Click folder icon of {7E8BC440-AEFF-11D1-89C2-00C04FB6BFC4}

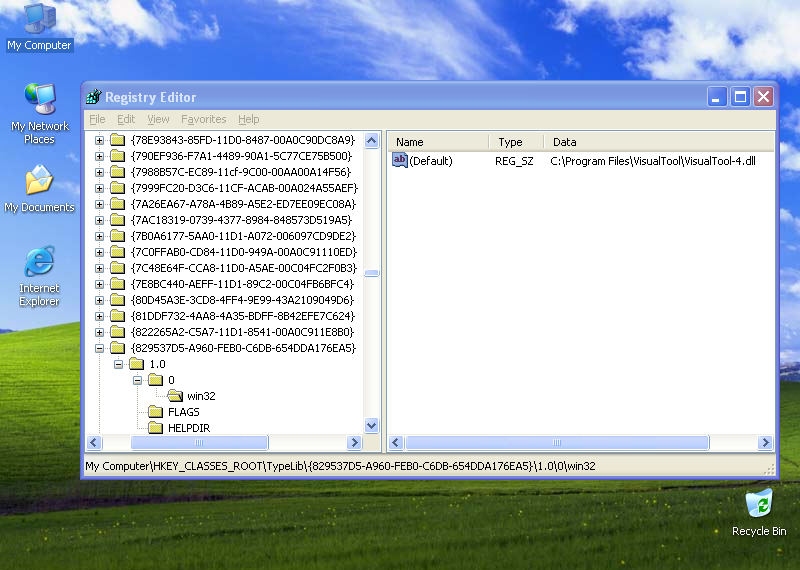click(x=118, y=284)
